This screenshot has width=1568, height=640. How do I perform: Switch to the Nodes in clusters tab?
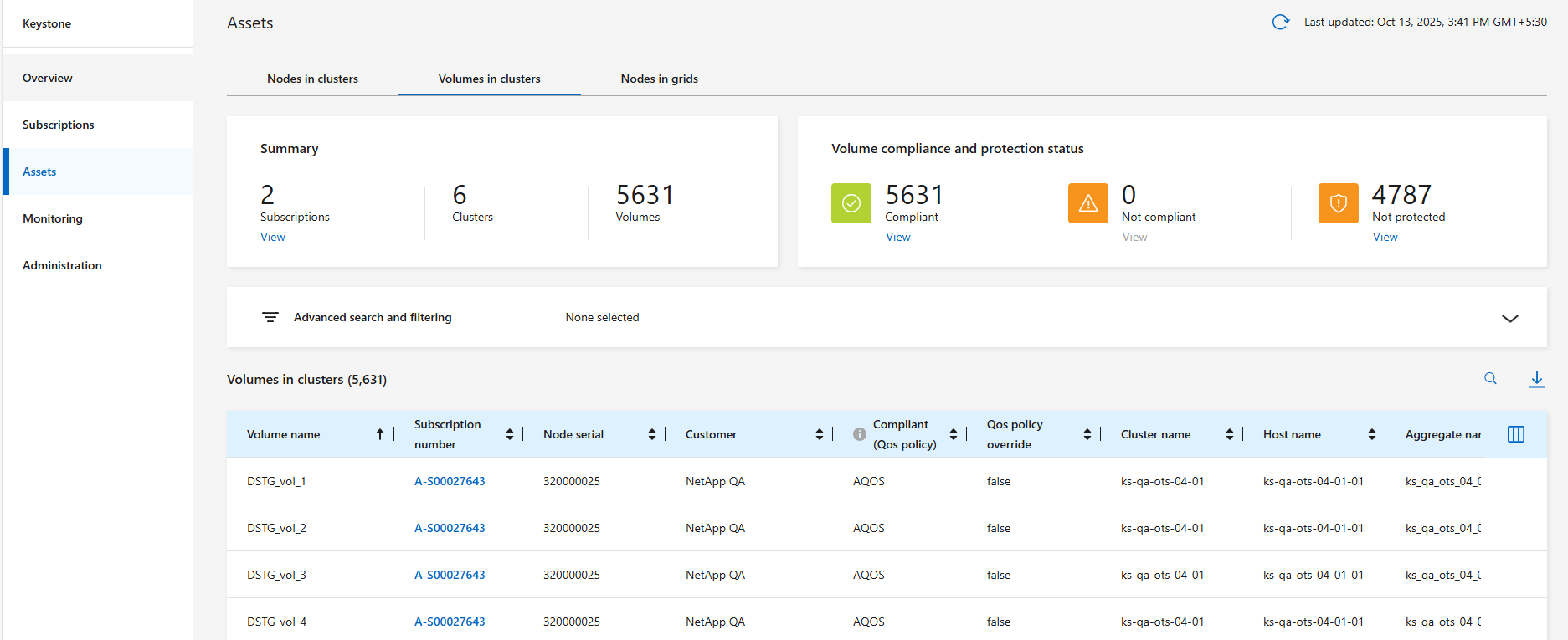tap(312, 79)
